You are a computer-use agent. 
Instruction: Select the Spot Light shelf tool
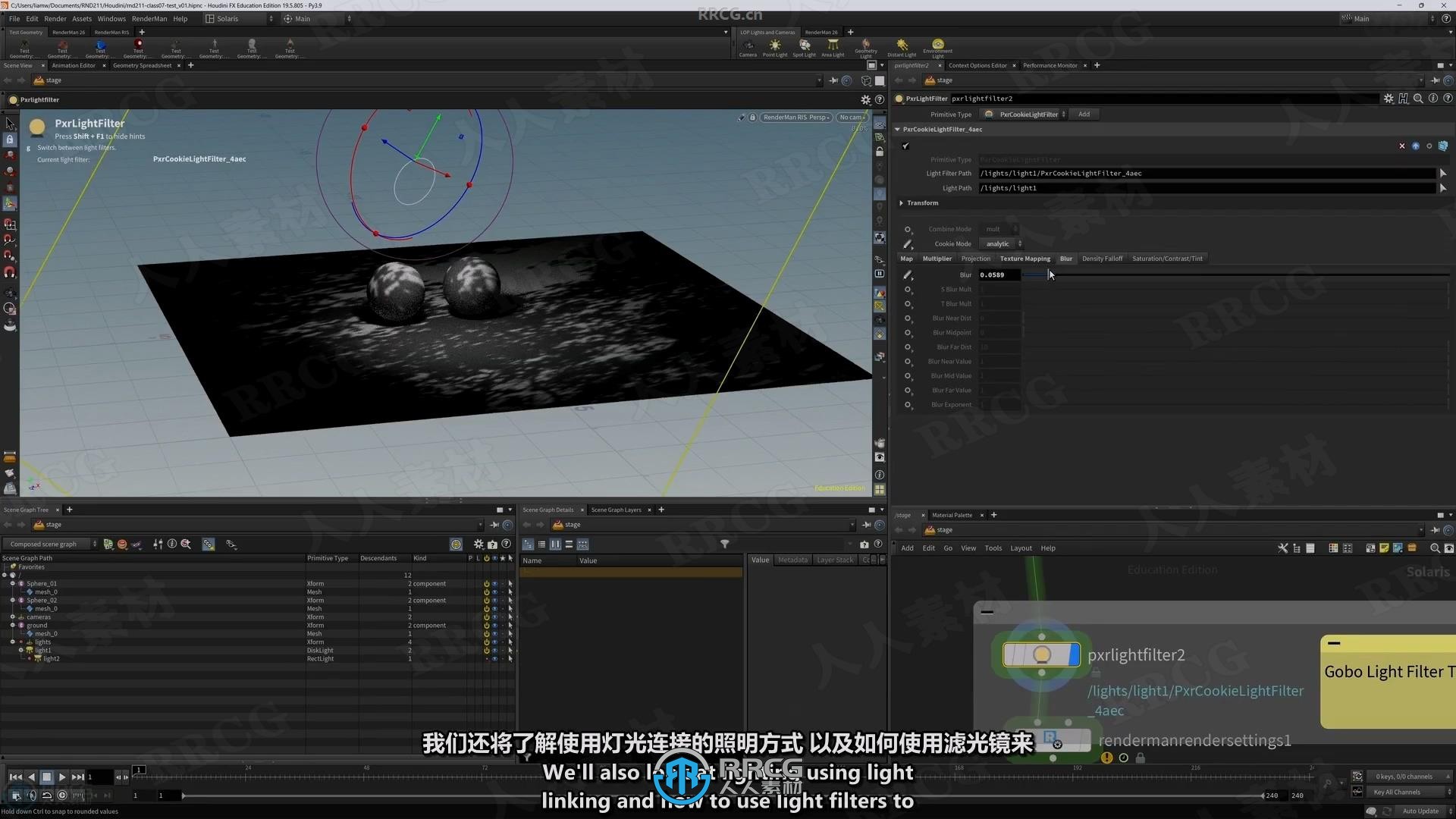pyautogui.click(x=804, y=48)
